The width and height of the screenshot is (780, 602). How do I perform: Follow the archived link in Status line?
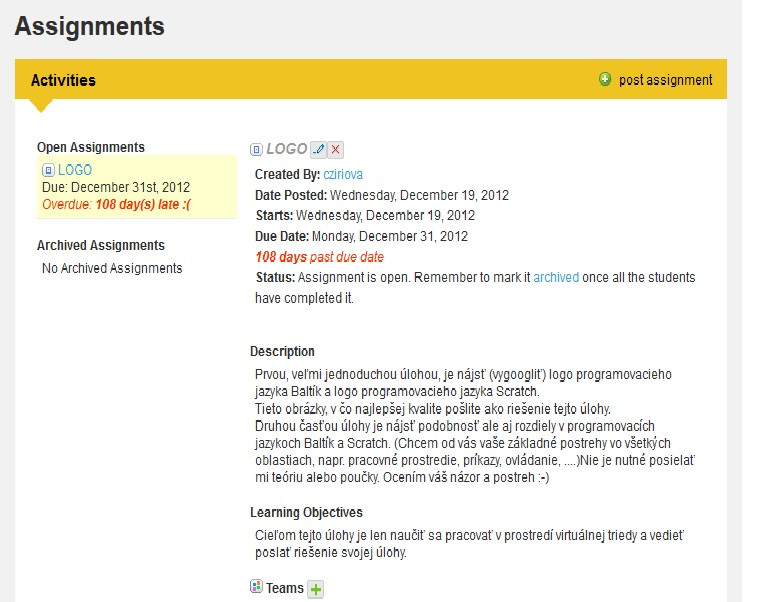coord(556,277)
